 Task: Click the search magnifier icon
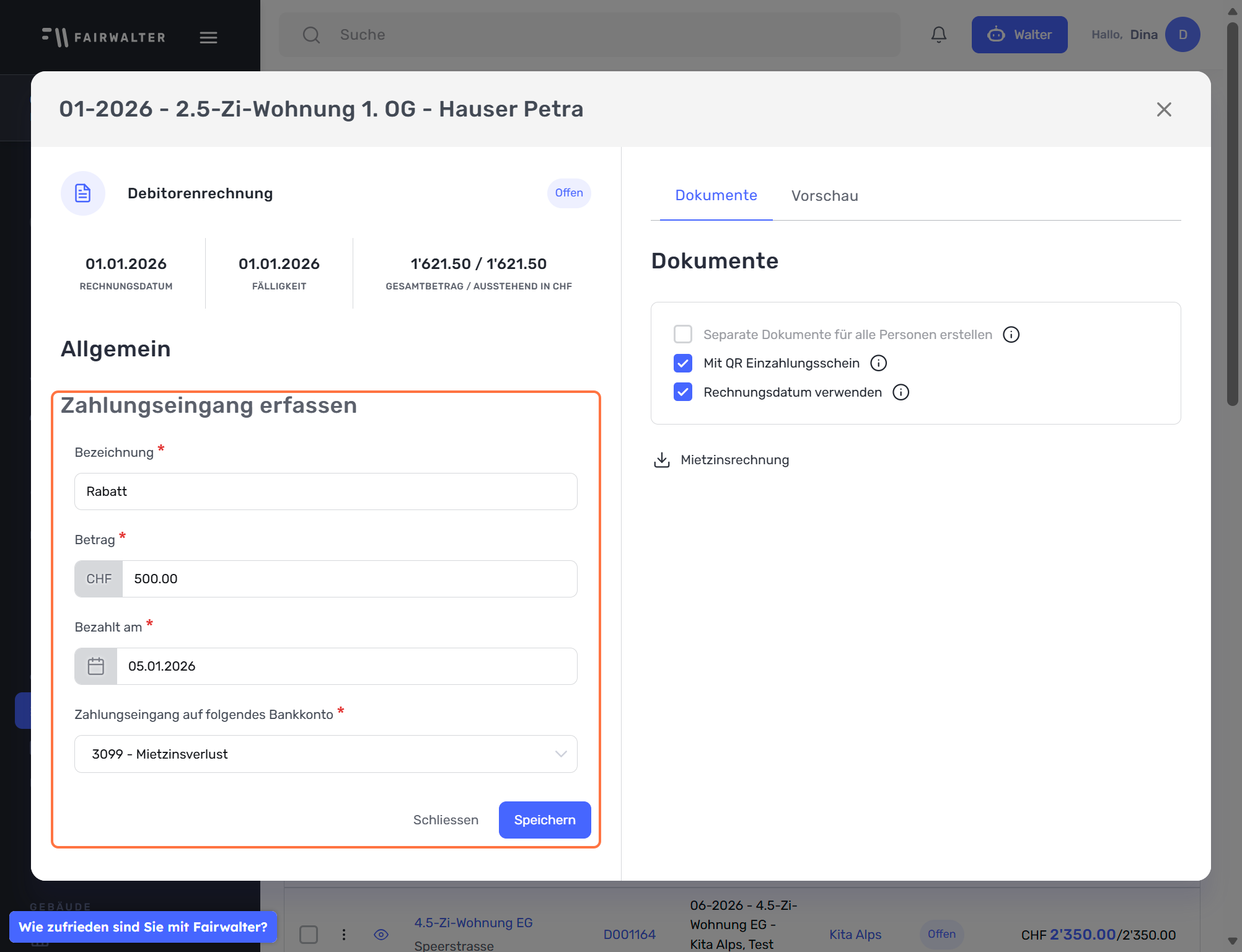311,35
